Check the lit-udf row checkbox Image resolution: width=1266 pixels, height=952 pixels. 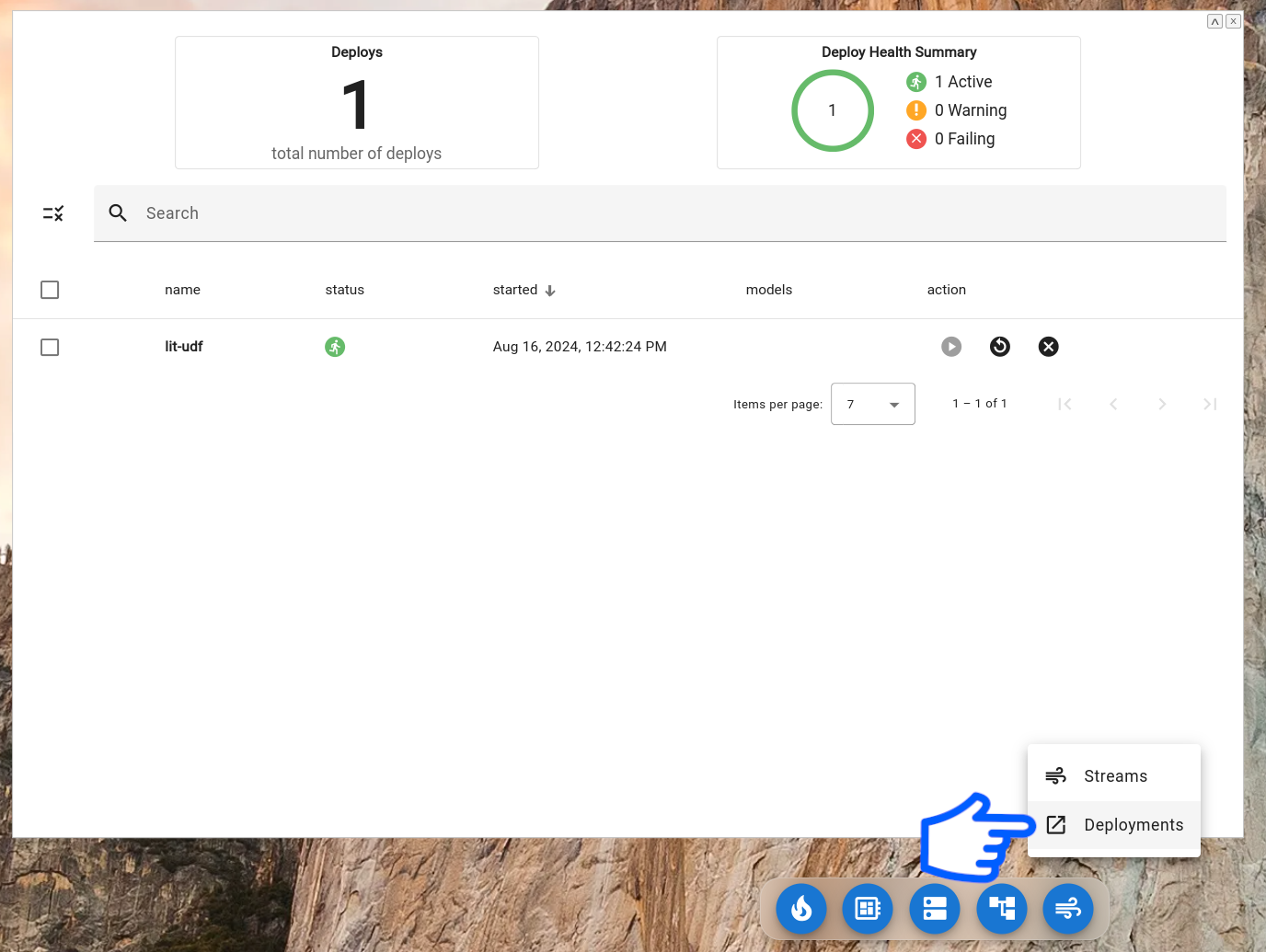coord(50,347)
